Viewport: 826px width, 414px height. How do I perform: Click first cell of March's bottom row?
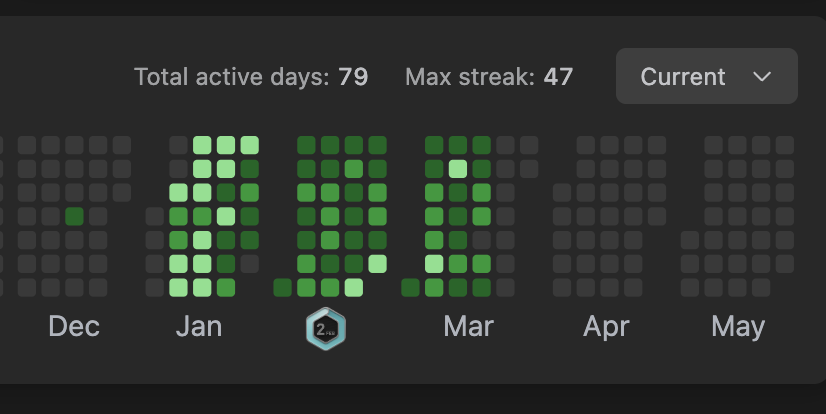pos(410,288)
